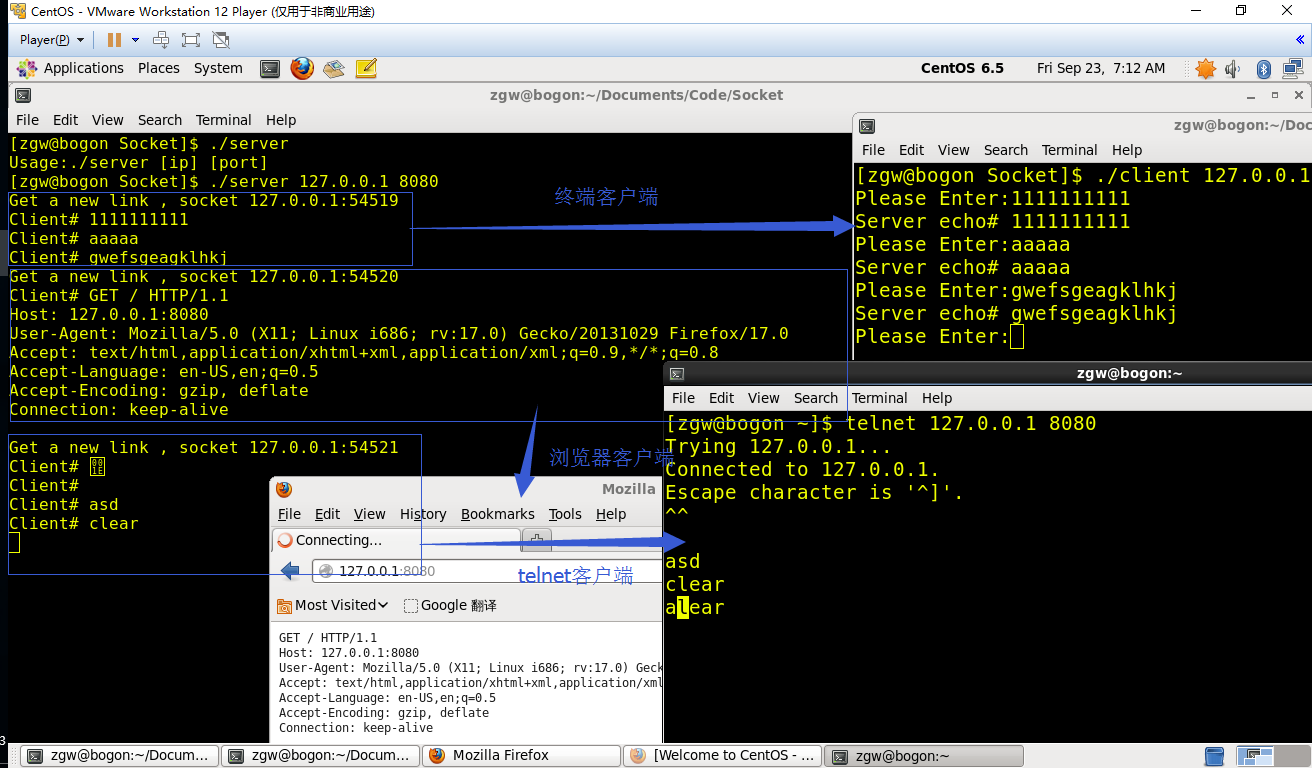
Task: Click Google 翻译 bookmark in Firefox
Action: tap(450, 605)
